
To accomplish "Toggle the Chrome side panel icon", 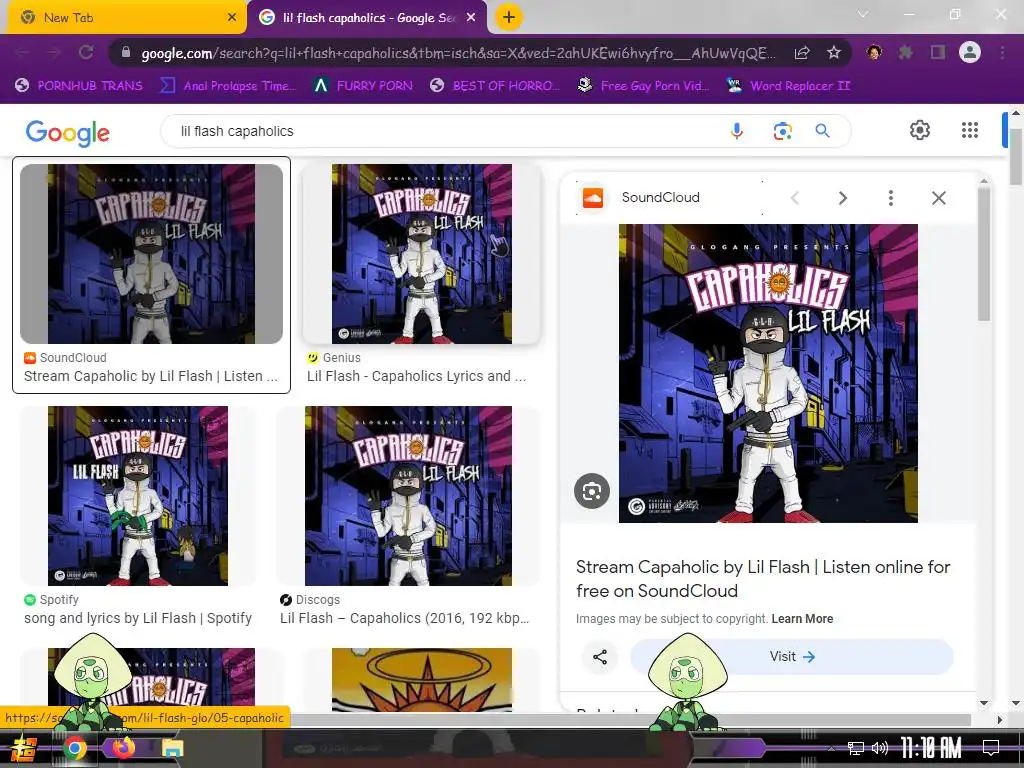I will [938, 52].
